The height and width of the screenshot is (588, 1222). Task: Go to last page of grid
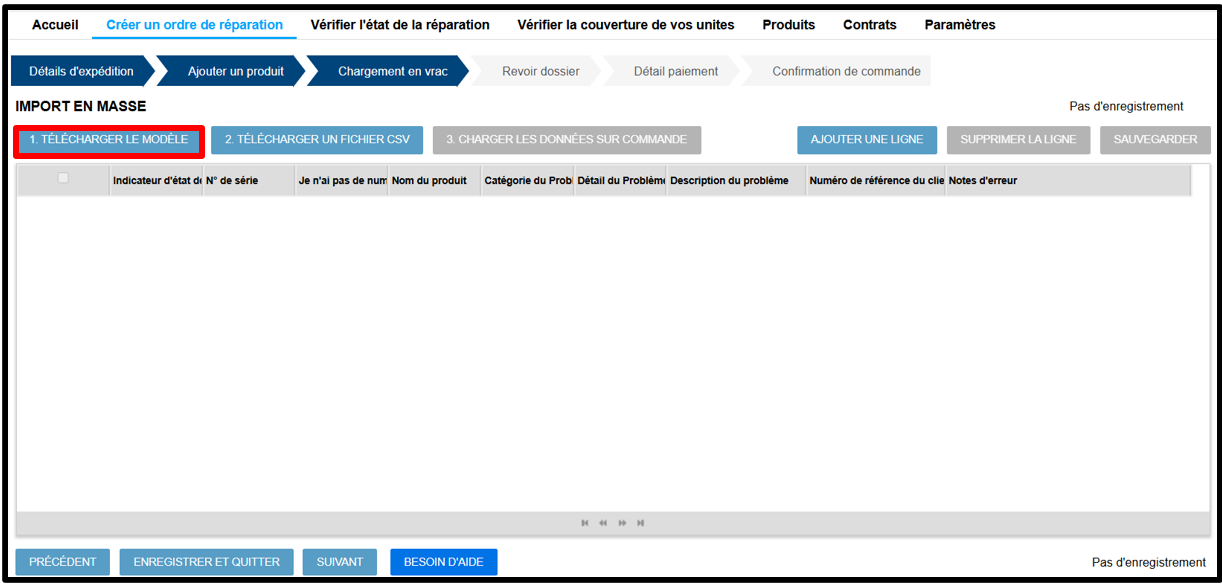tap(641, 523)
